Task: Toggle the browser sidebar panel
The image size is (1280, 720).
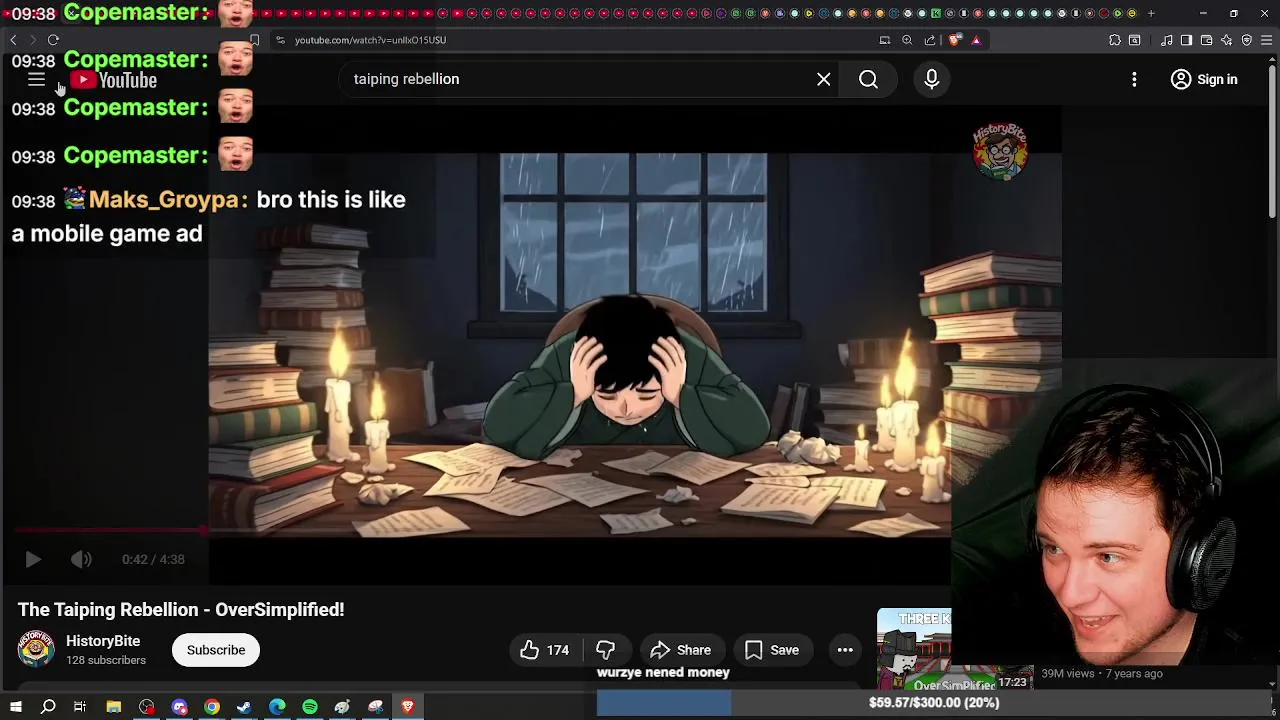Action: (1186, 40)
